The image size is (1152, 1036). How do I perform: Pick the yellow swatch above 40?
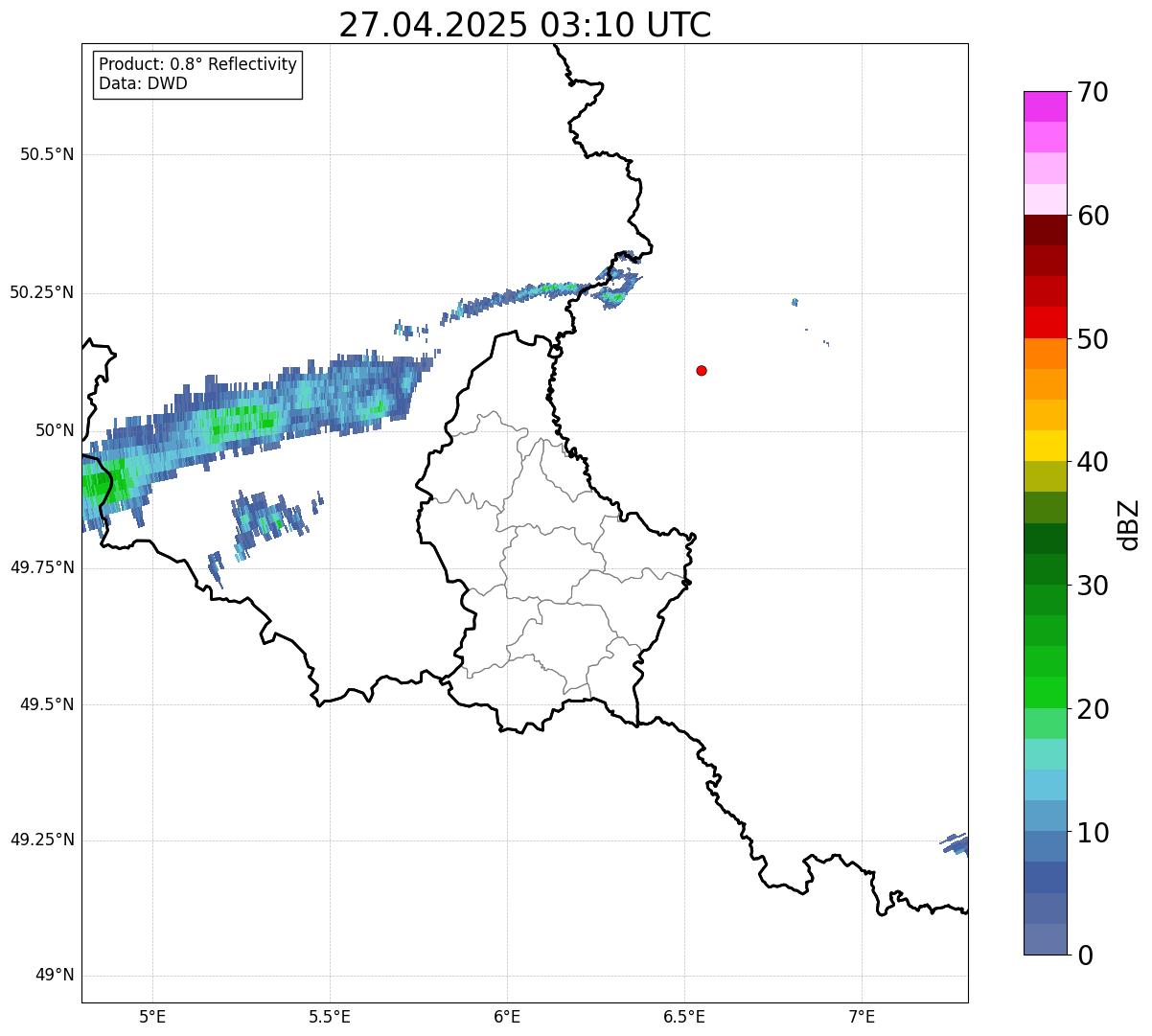tap(1045, 446)
